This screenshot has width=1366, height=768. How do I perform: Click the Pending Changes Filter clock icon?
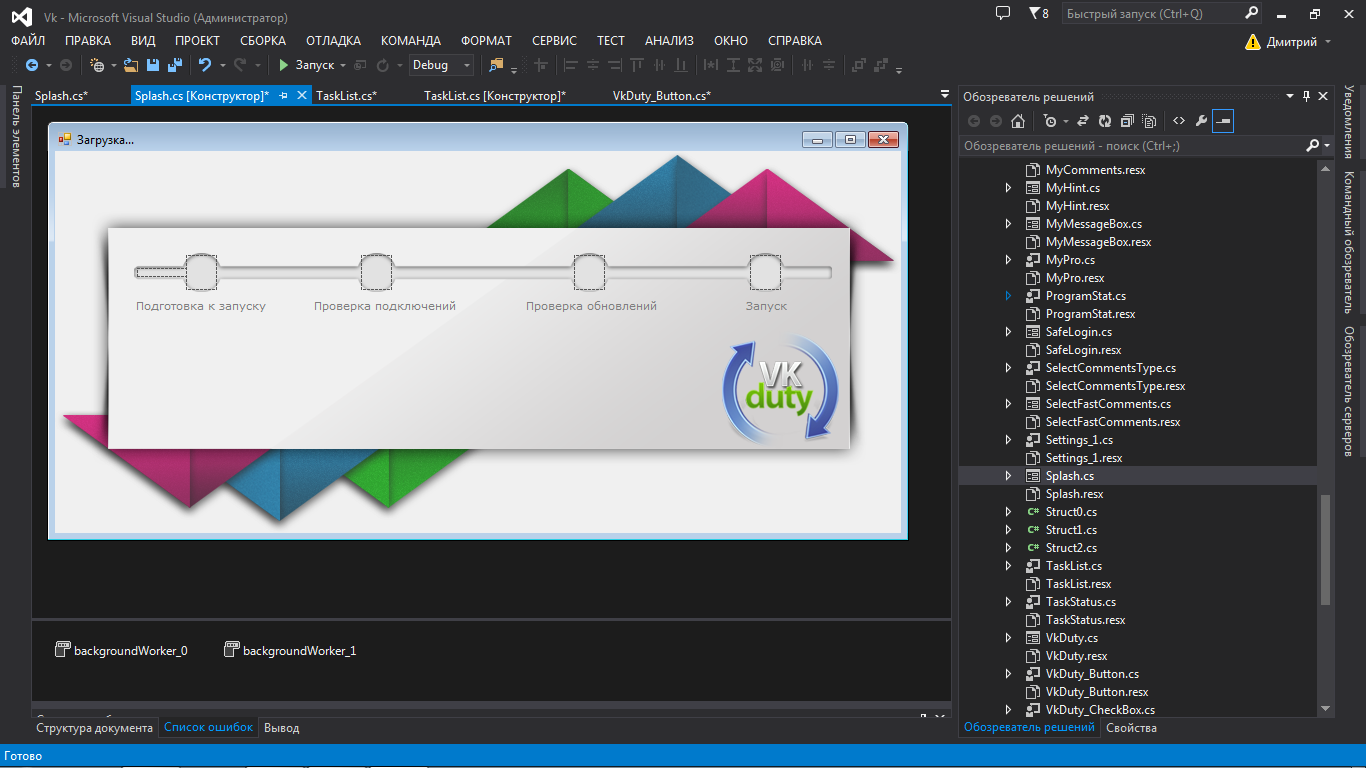click(1049, 121)
